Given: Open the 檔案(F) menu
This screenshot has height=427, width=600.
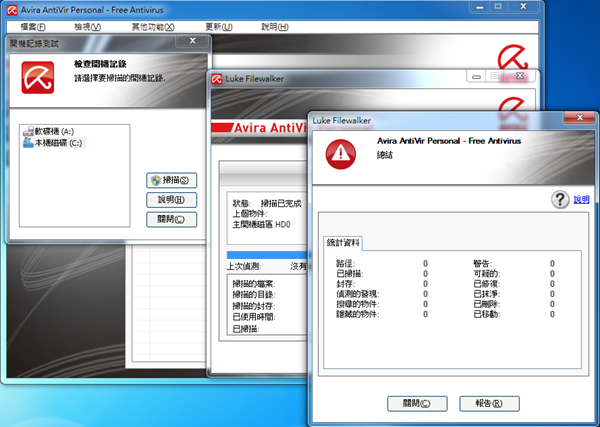Looking at the screenshot, I should (33, 27).
